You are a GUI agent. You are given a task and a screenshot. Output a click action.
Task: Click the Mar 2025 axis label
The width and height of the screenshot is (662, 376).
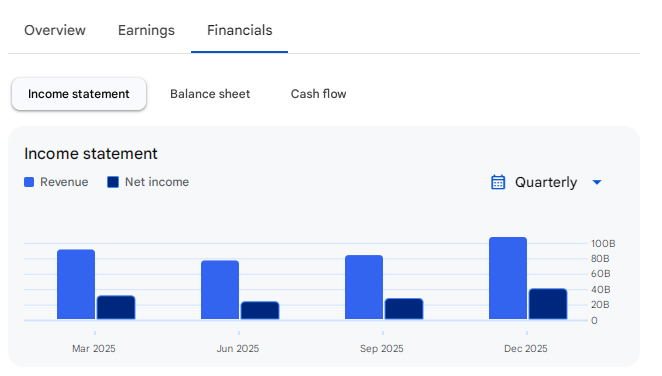click(94, 349)
